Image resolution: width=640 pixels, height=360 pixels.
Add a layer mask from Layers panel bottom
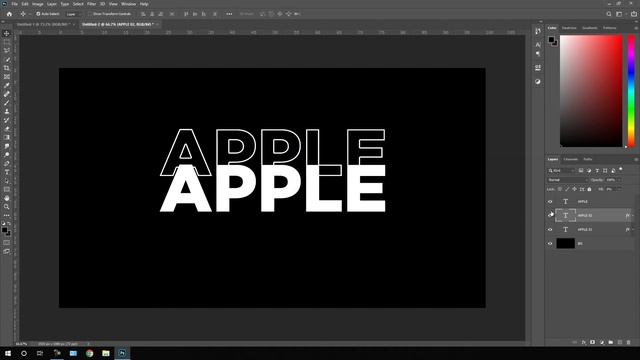click(593, 342)
